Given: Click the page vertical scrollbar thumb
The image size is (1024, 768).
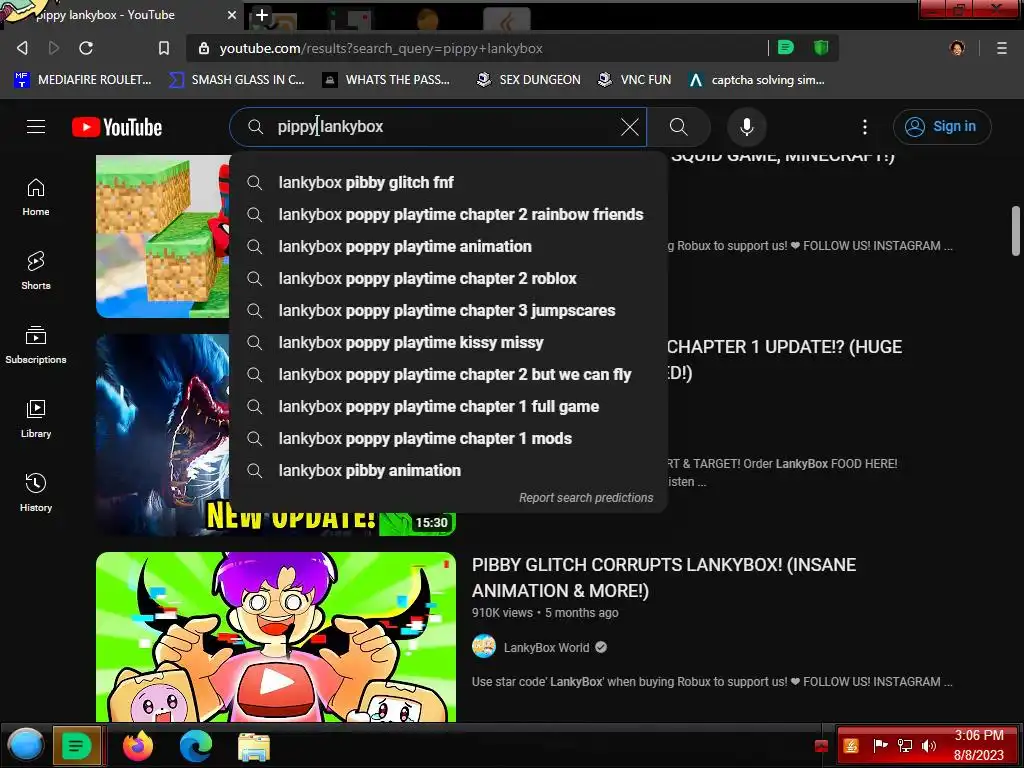Looking at the screenshot, I should pyautogui.click(x=1016, y=231).
